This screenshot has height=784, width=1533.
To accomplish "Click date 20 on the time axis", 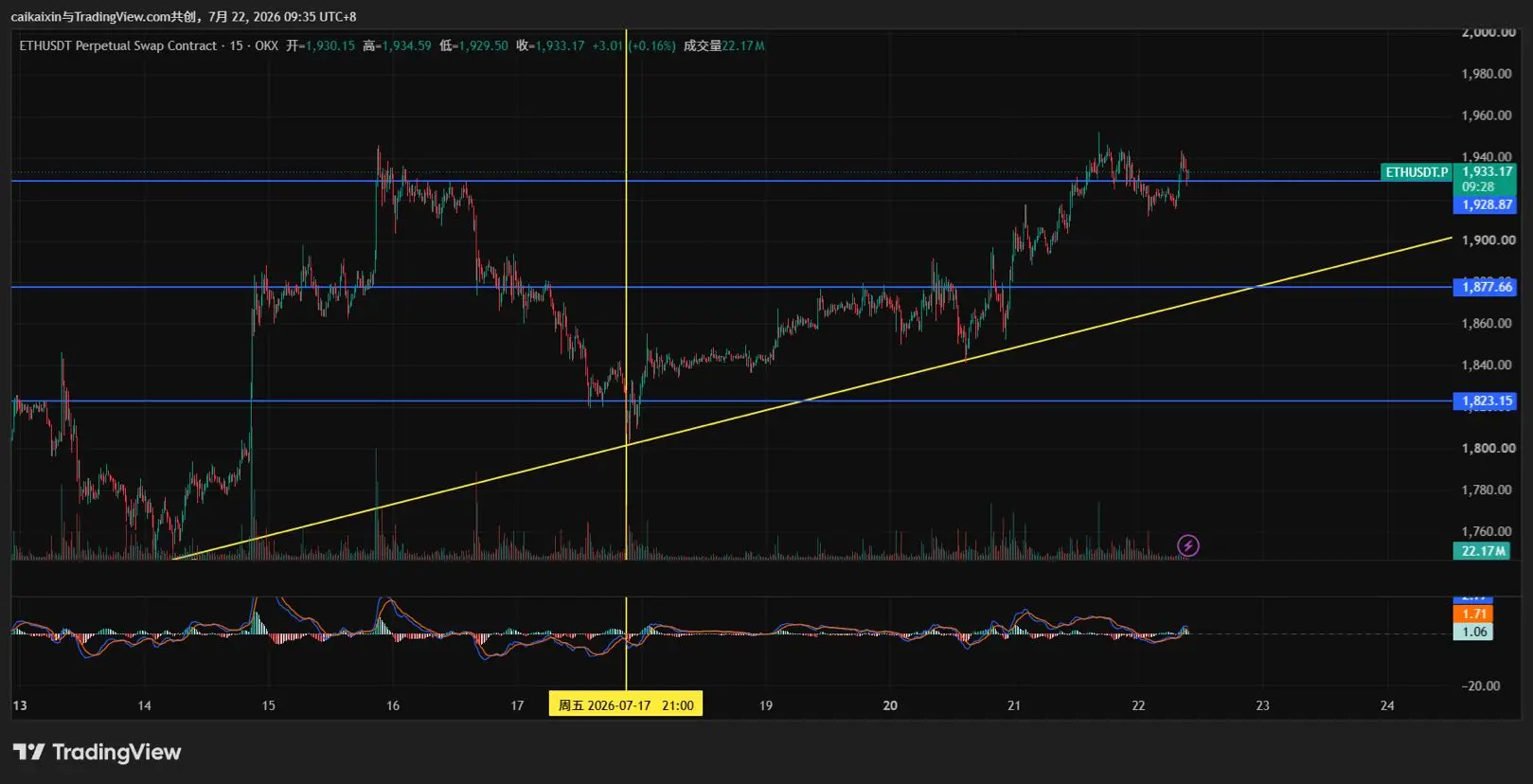I will (x=890, y=705).
